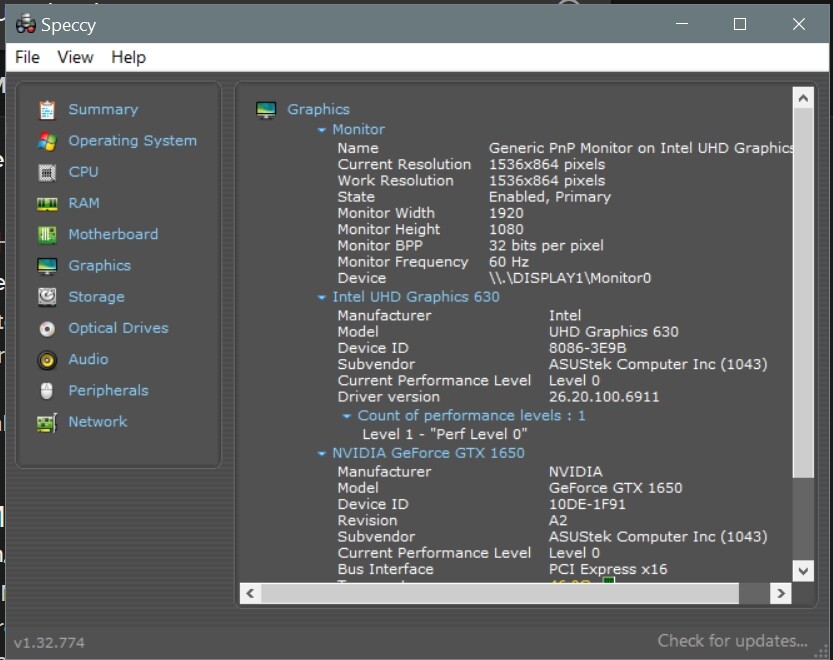Click the Motherboard icon in sidebar
The width and height of the screenshot is (833, 660).
47,235
